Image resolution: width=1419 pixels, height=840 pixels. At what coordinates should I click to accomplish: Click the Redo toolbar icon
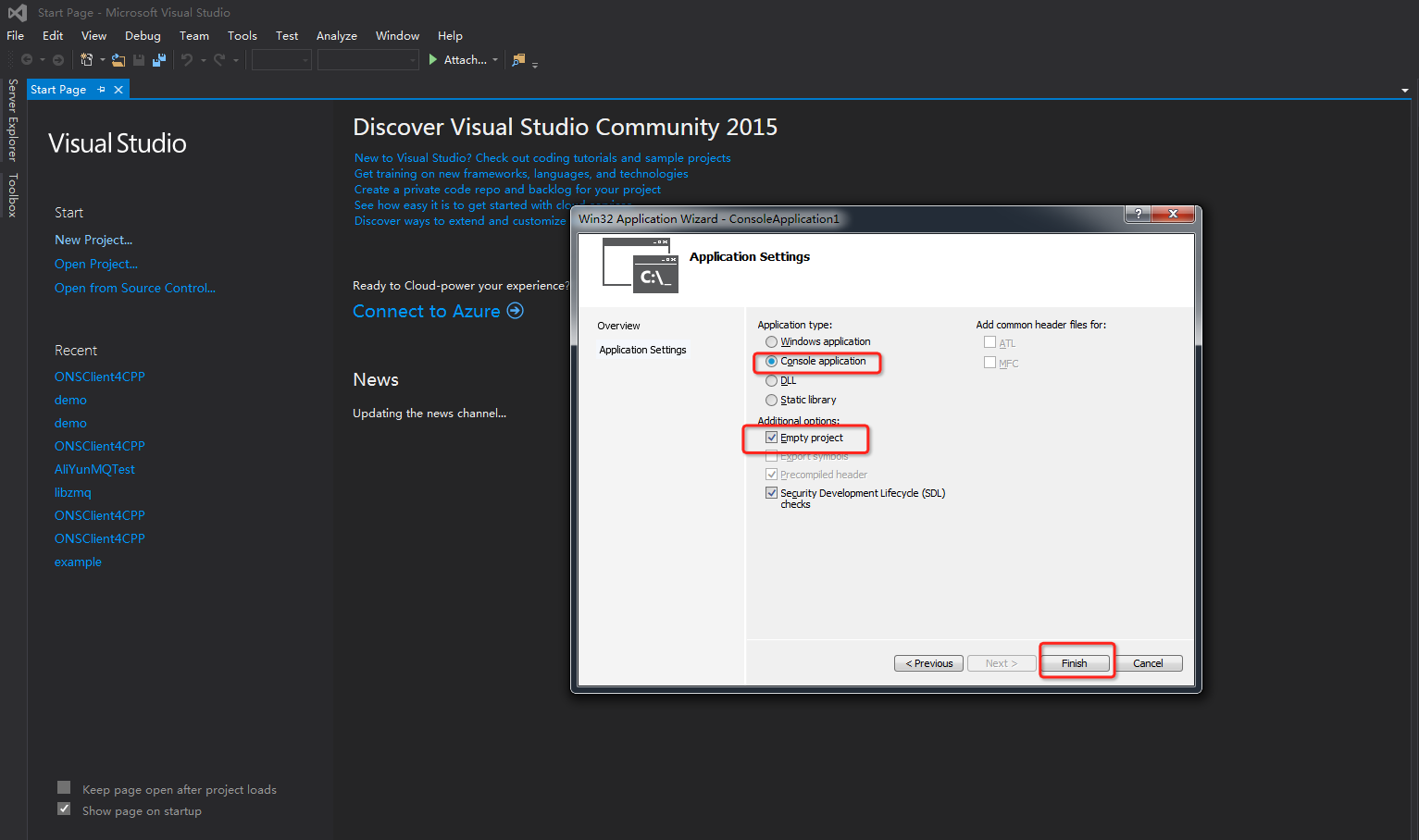[x=219, y=60]
